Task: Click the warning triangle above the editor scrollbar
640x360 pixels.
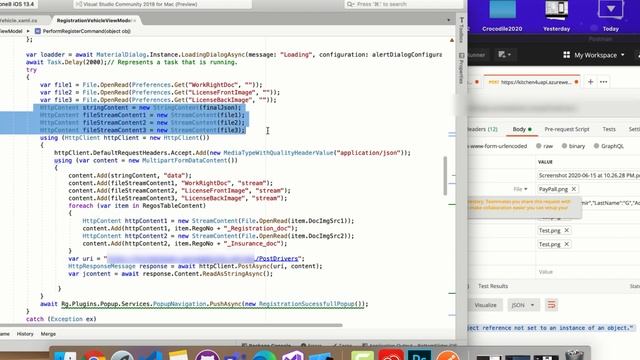Action: [x=452, y=40]
